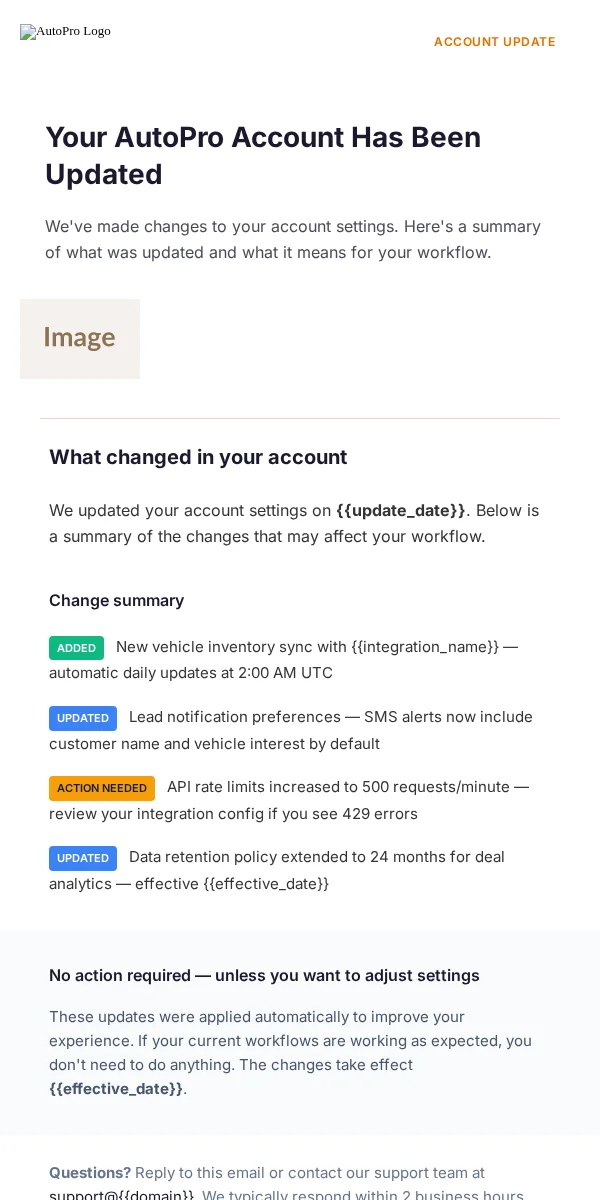Click the UPDATED badge beside Data retention policy
Image resolution: width=600 pixels, height=1200 pixels.
[x=83, y=858]
